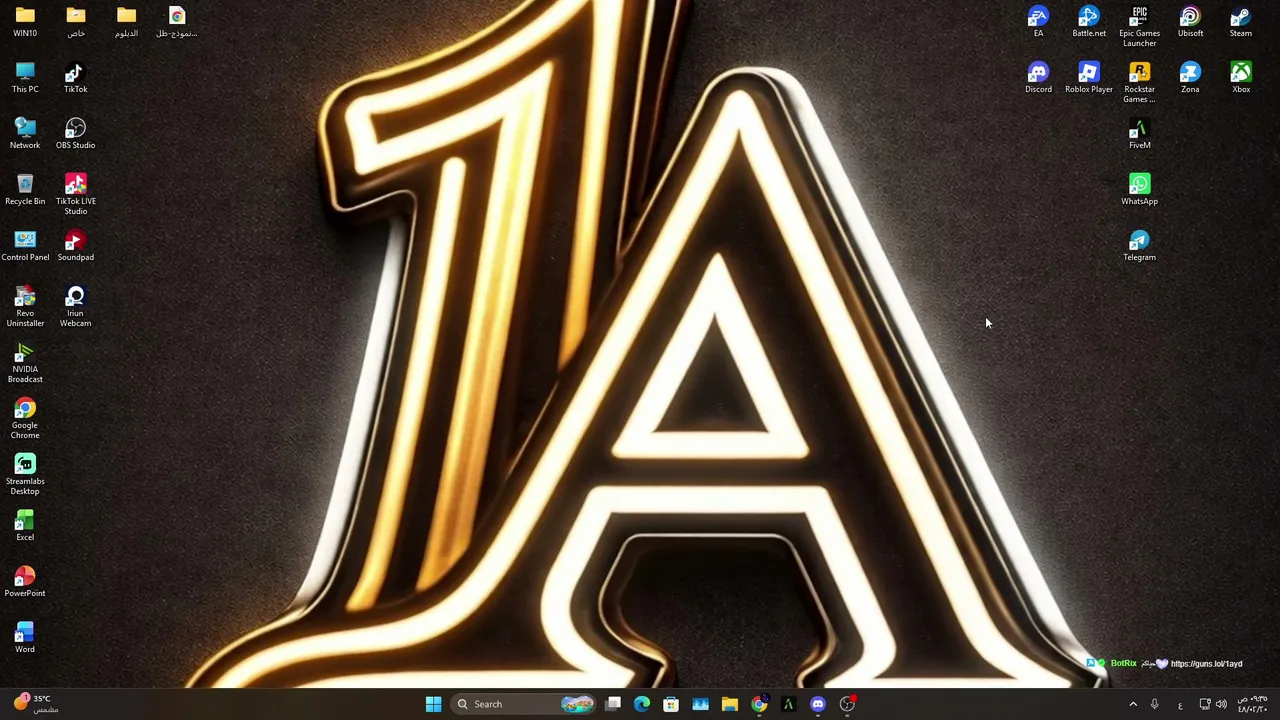Launch Discord from the desktop

pyautogui.click(x=1038, y=78)
